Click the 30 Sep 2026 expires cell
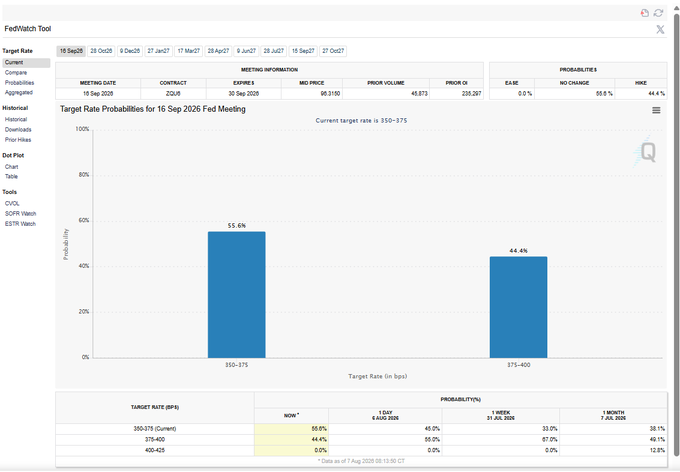 (x=244, y=94)
